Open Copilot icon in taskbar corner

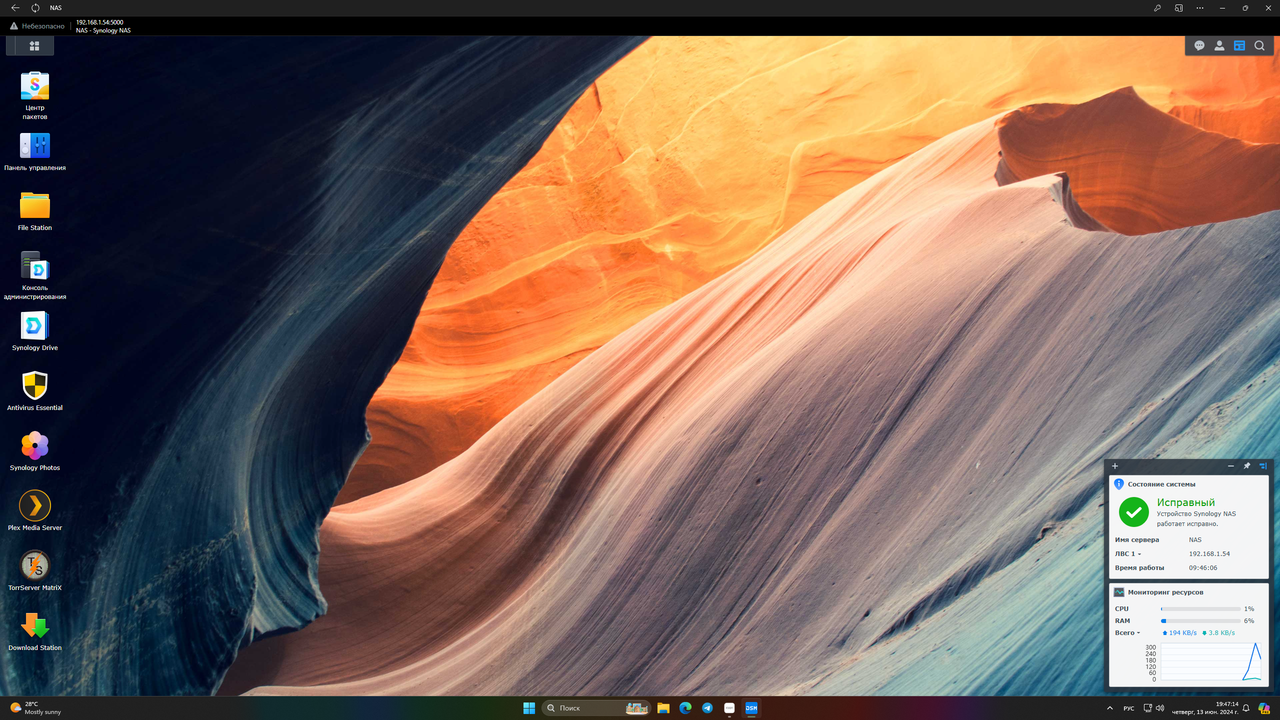[1264, 708]
